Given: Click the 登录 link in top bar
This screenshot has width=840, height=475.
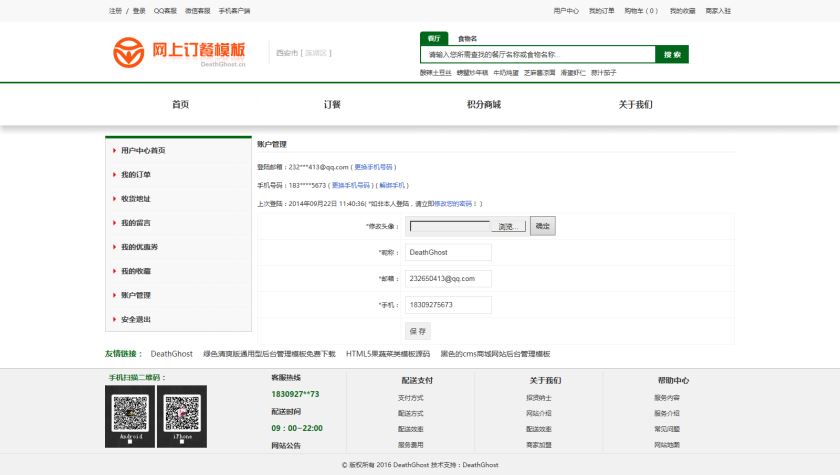Looking at the screenshot, I should (139, 11).
